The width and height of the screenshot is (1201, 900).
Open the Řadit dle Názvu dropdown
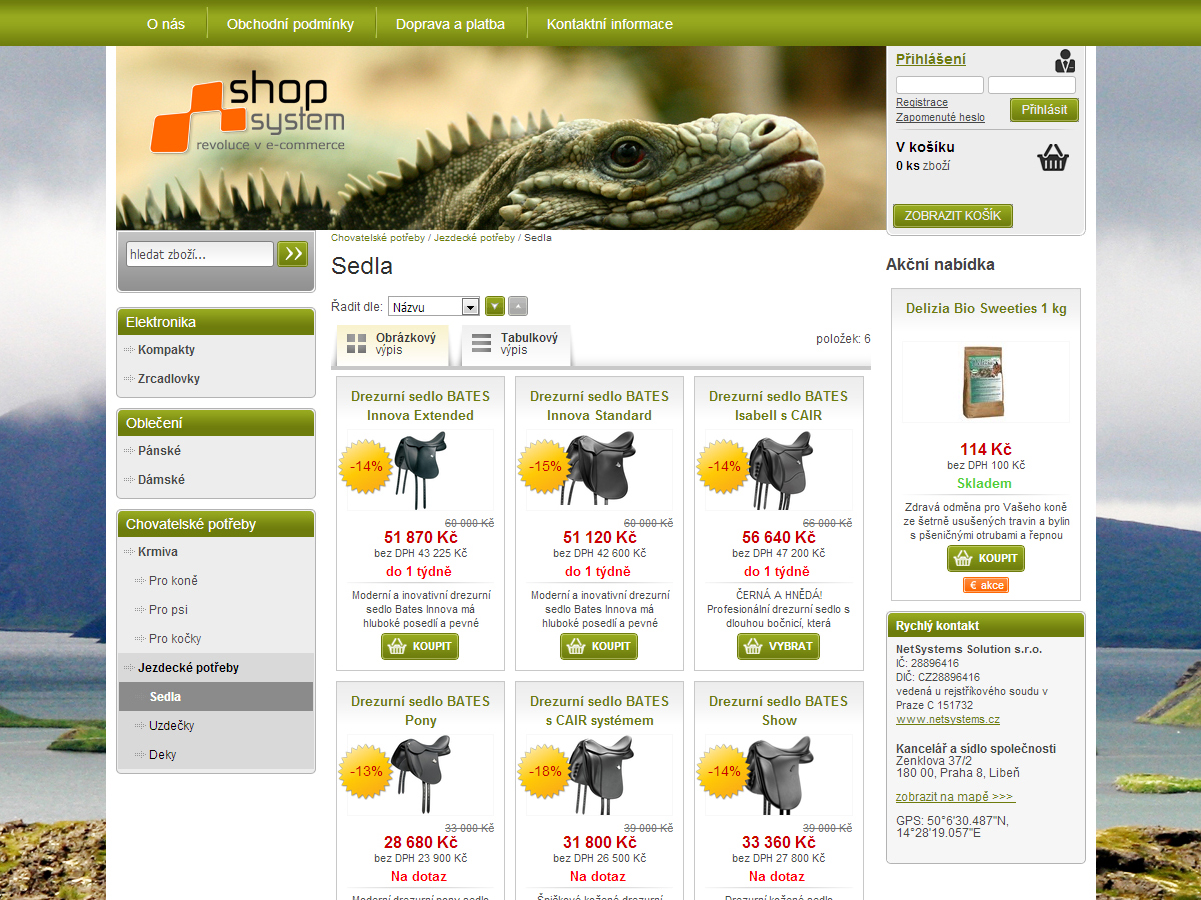(x=434, y=307)
